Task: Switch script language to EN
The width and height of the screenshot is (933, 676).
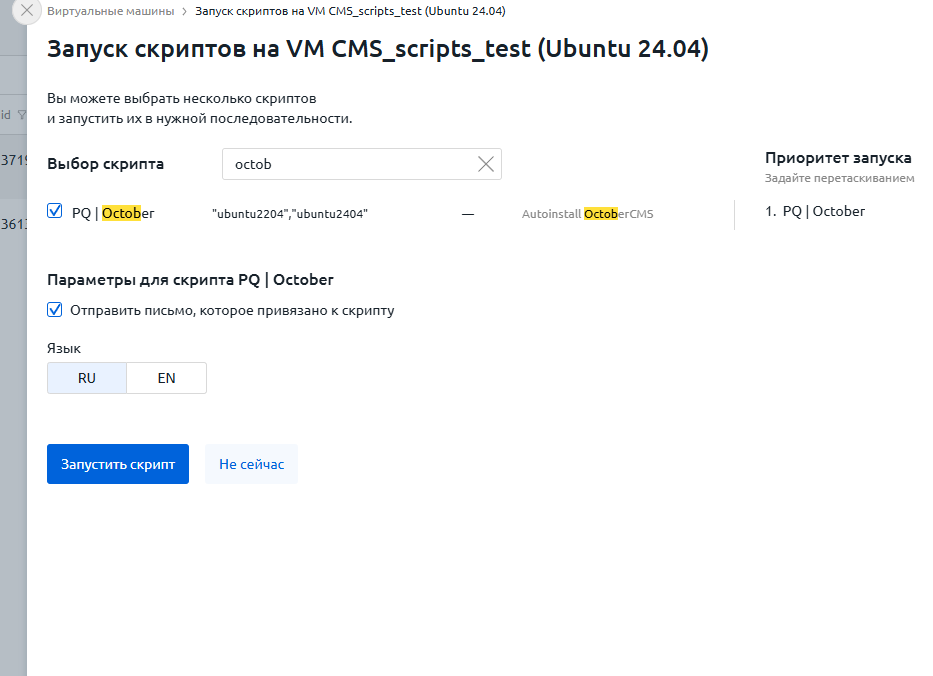Action: click(167, 378)
